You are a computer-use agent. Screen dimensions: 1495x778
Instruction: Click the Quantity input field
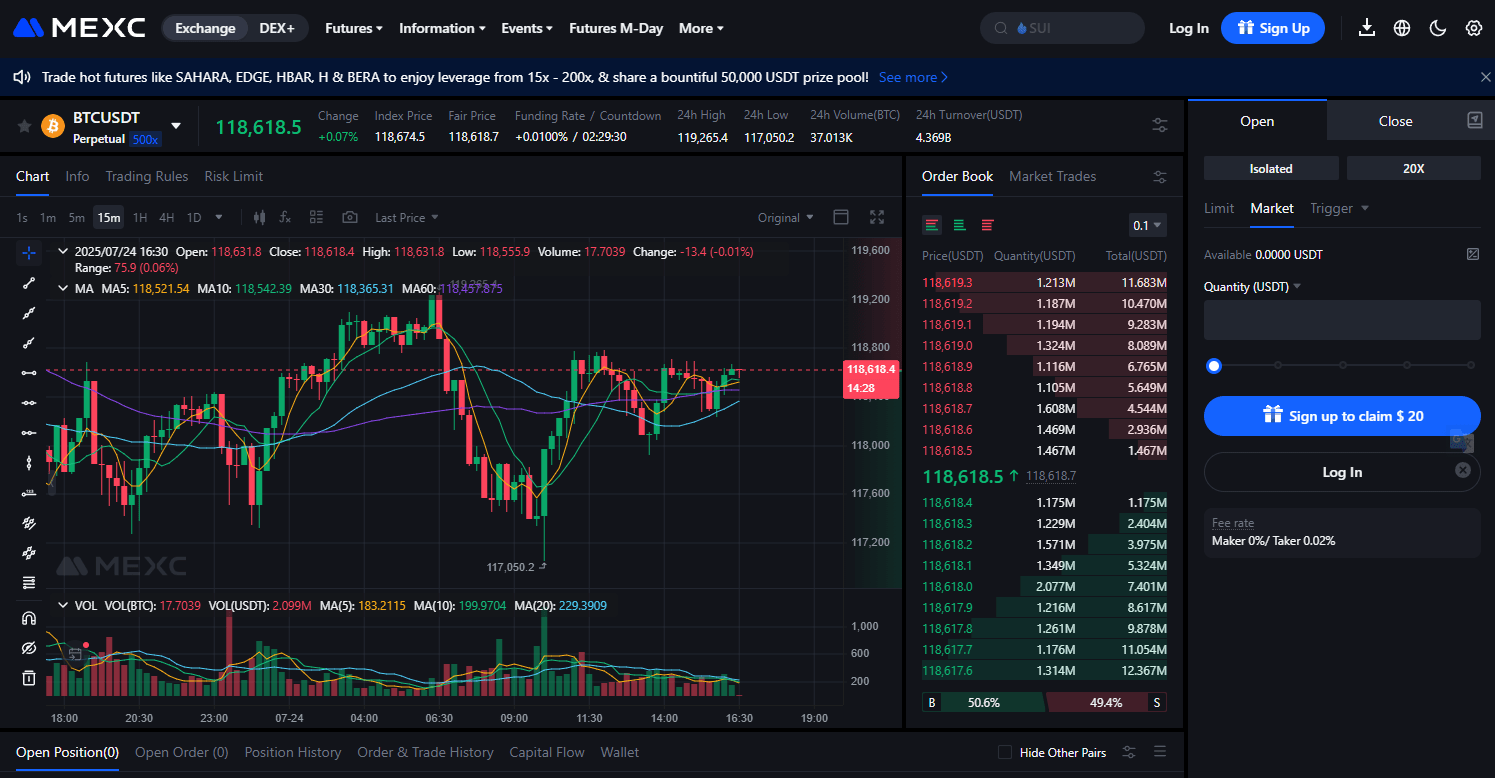1342,320
